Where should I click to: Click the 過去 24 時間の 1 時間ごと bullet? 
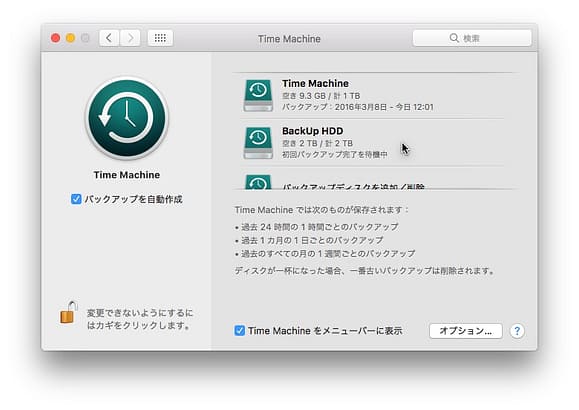tap(317, 227)
